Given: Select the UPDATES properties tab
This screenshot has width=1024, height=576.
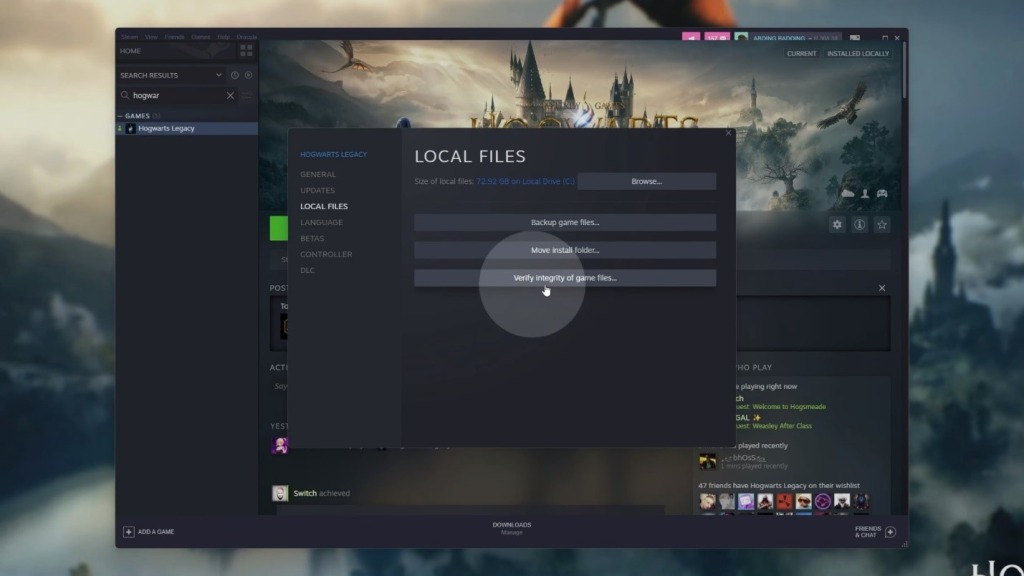Looking at the screenshot, I should click(x=317, y=190).
